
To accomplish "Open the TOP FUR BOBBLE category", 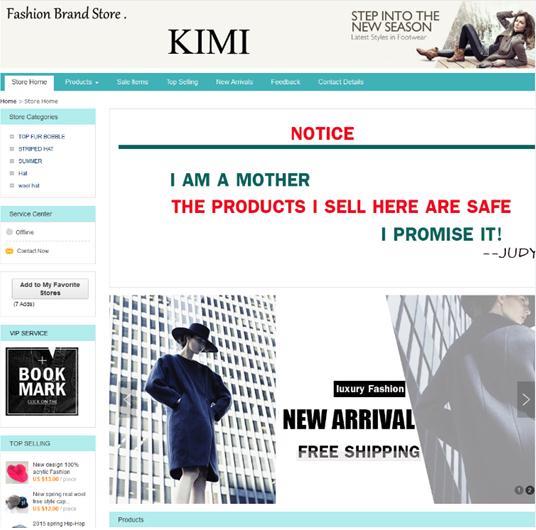I will [x=41, y=136].
